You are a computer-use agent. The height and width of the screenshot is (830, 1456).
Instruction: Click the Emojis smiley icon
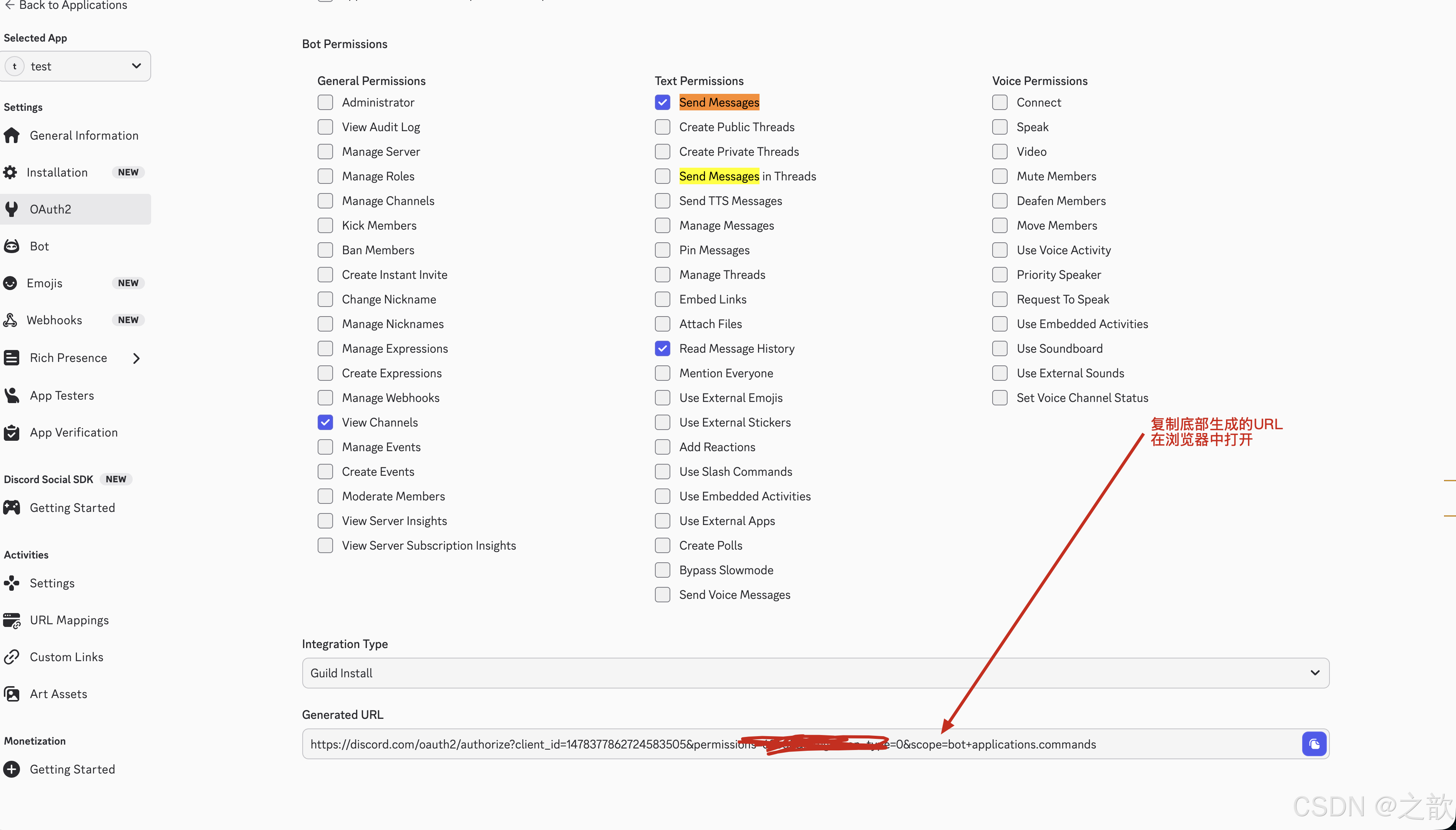point(10,283)
